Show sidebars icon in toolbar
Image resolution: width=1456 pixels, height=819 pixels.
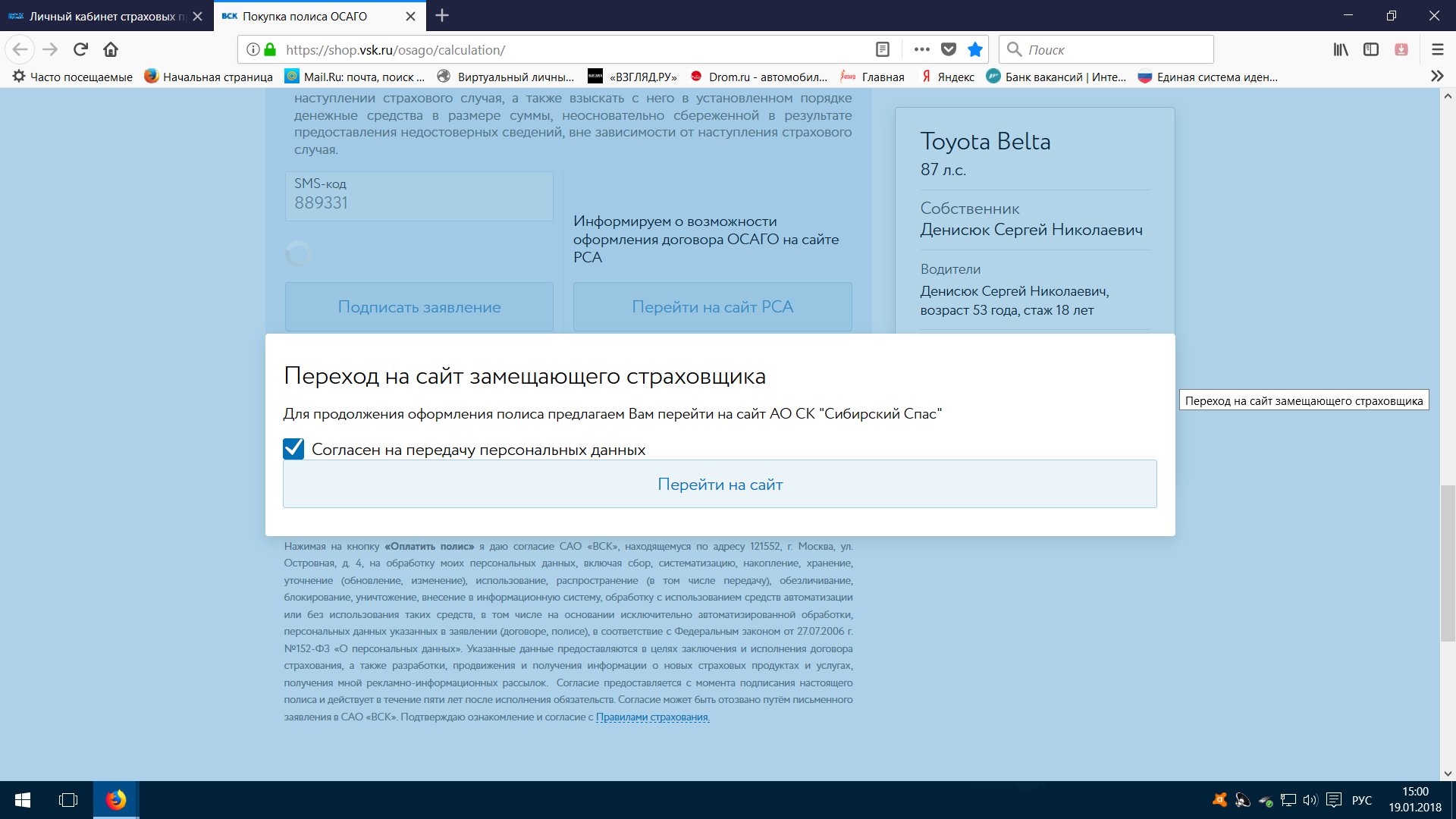(1371, 50)
